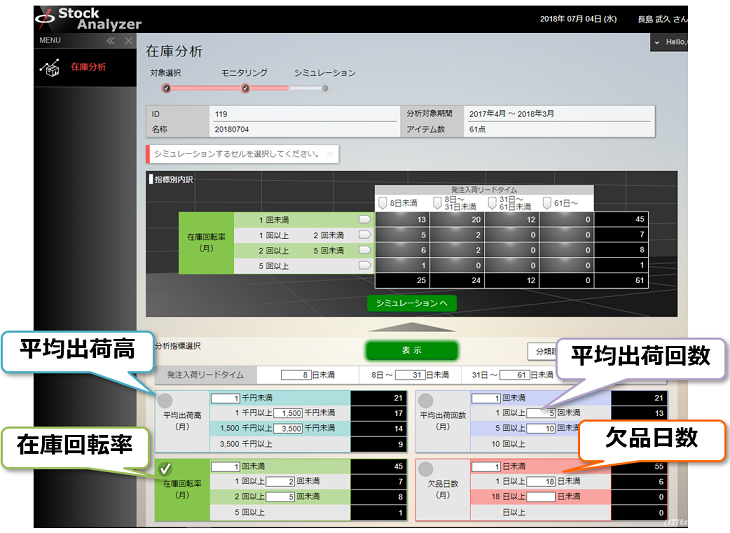Image resolution: width=730 pixels, height=533 pixels.
Task: Click the inventory box icon beside 在庫分析
Action: click(x=50, y=67)
